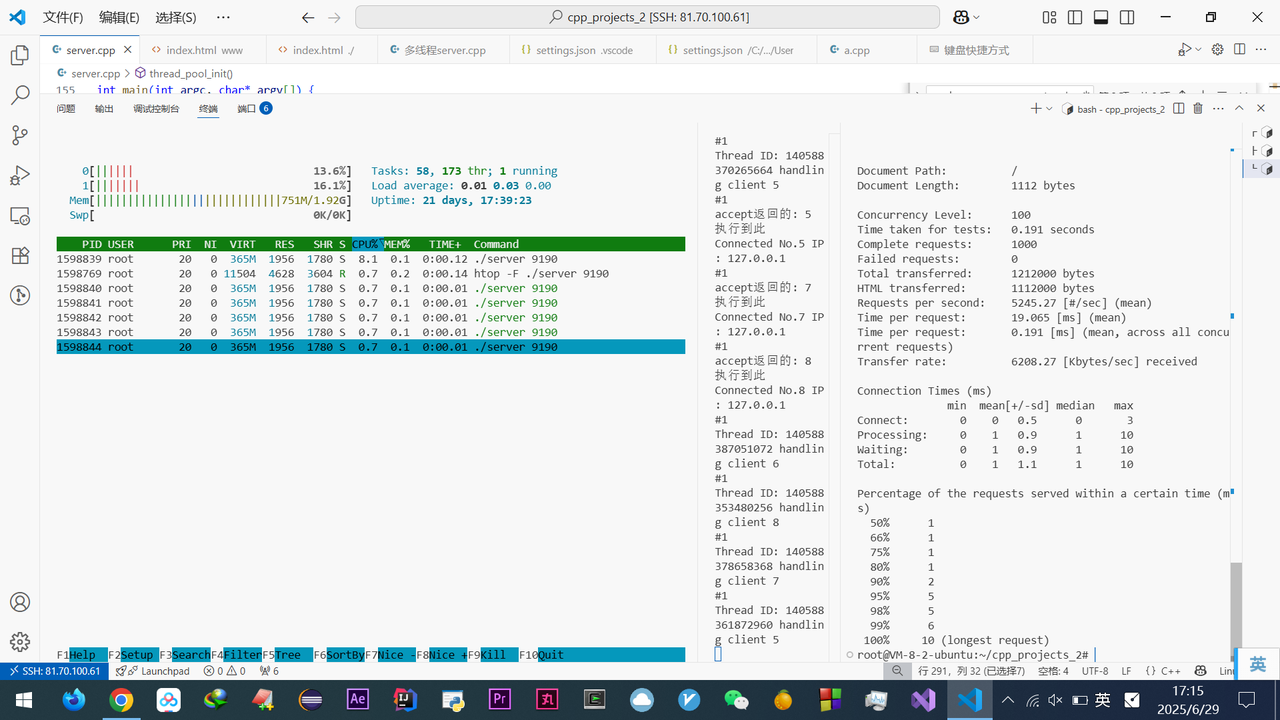Open the 调试控制台 panel tab

156,109
